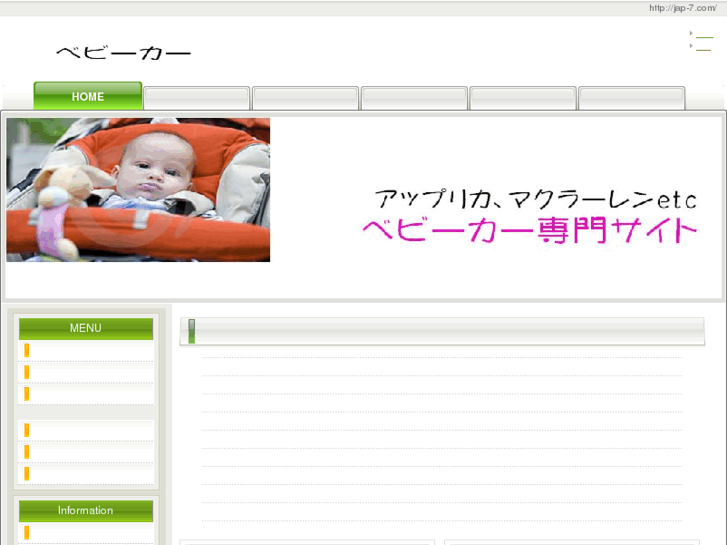This screenshot has width=727, height=545.
Task: Follow the http://jap-7.com/ link
Action: tap(682, 8)
